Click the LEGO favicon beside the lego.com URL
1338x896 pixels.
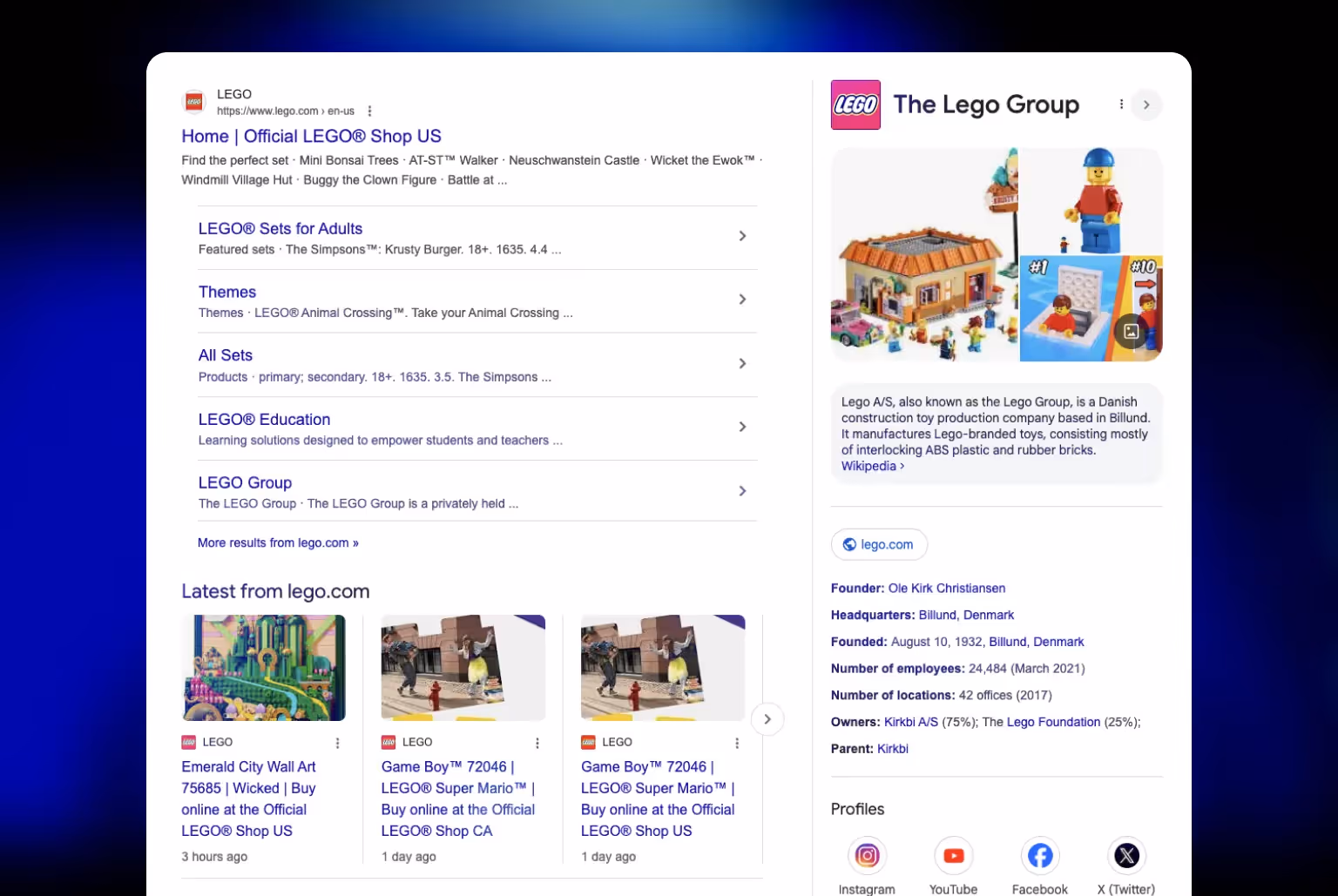tap(194, 102)
